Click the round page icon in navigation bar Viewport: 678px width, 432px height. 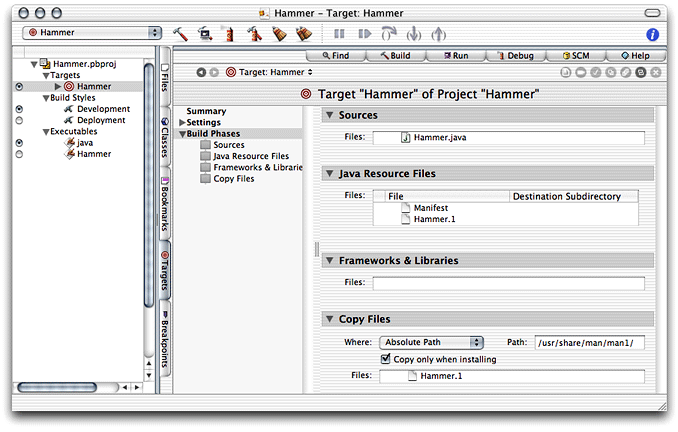(x=566, y=72)
